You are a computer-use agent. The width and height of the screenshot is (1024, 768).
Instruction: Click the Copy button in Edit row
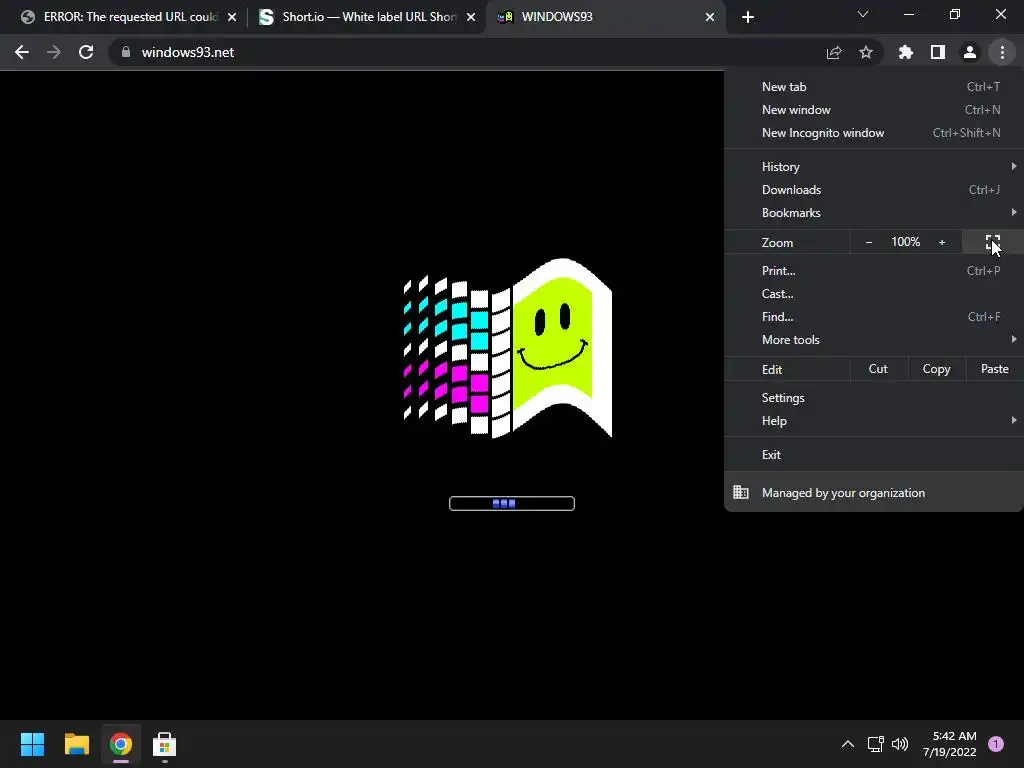click(x=936, y=369)
